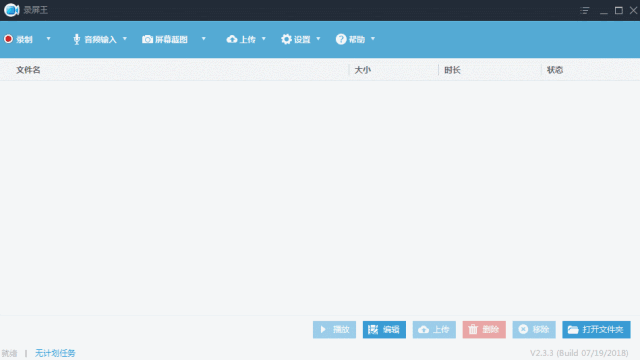
Task: Open the title bar menu lines icon
Action: 585,10
